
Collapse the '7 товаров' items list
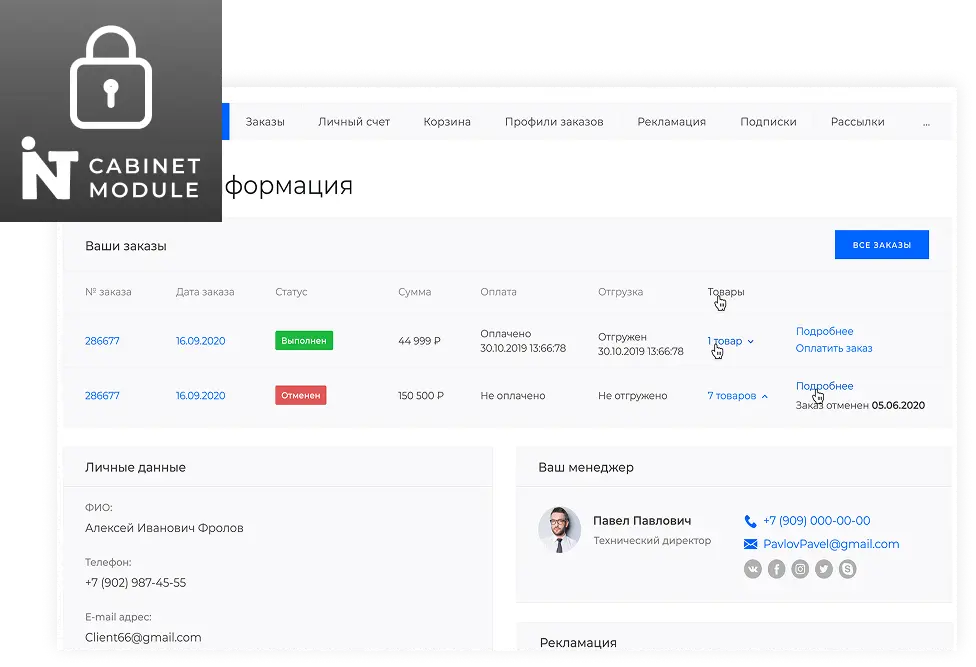coord(737,396)
